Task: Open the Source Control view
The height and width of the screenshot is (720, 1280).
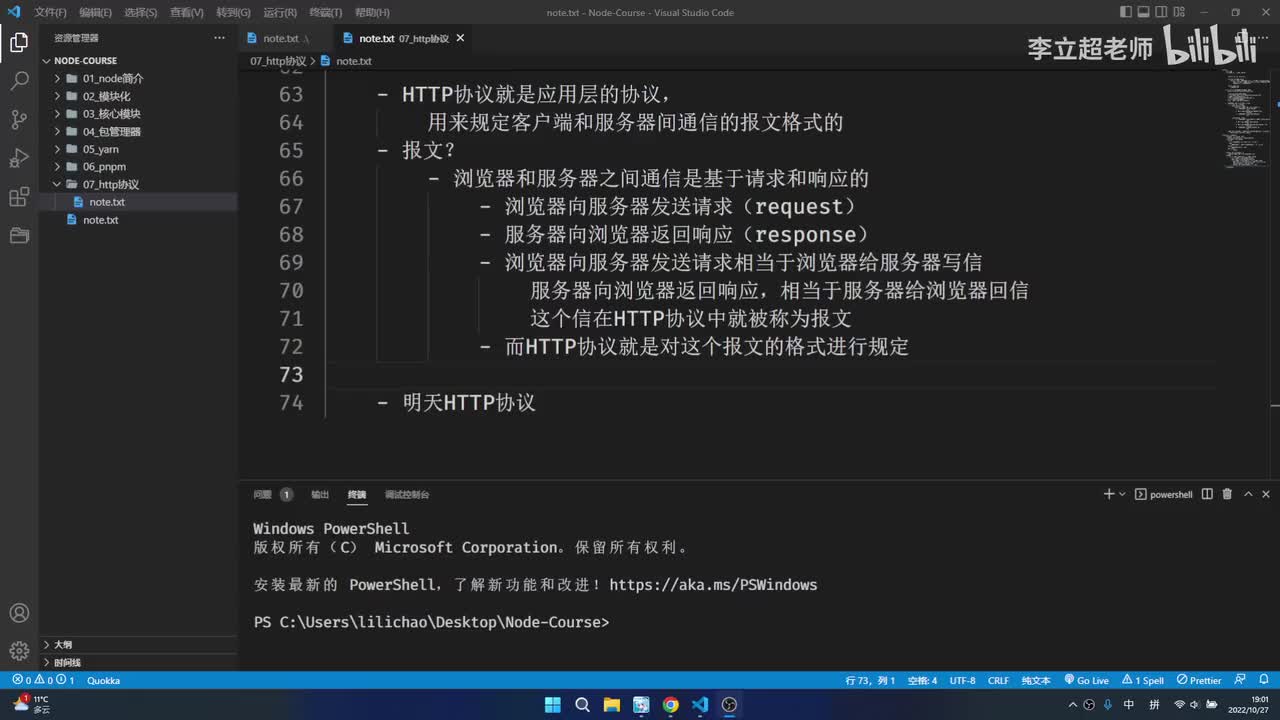Action: 19,120
